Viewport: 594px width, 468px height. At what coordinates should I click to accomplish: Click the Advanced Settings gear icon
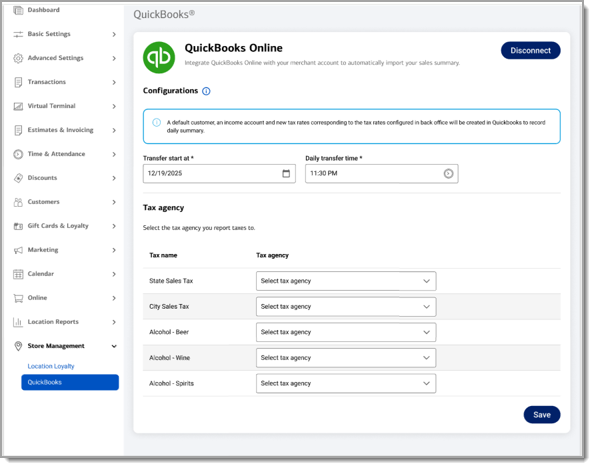pos(18,58)
